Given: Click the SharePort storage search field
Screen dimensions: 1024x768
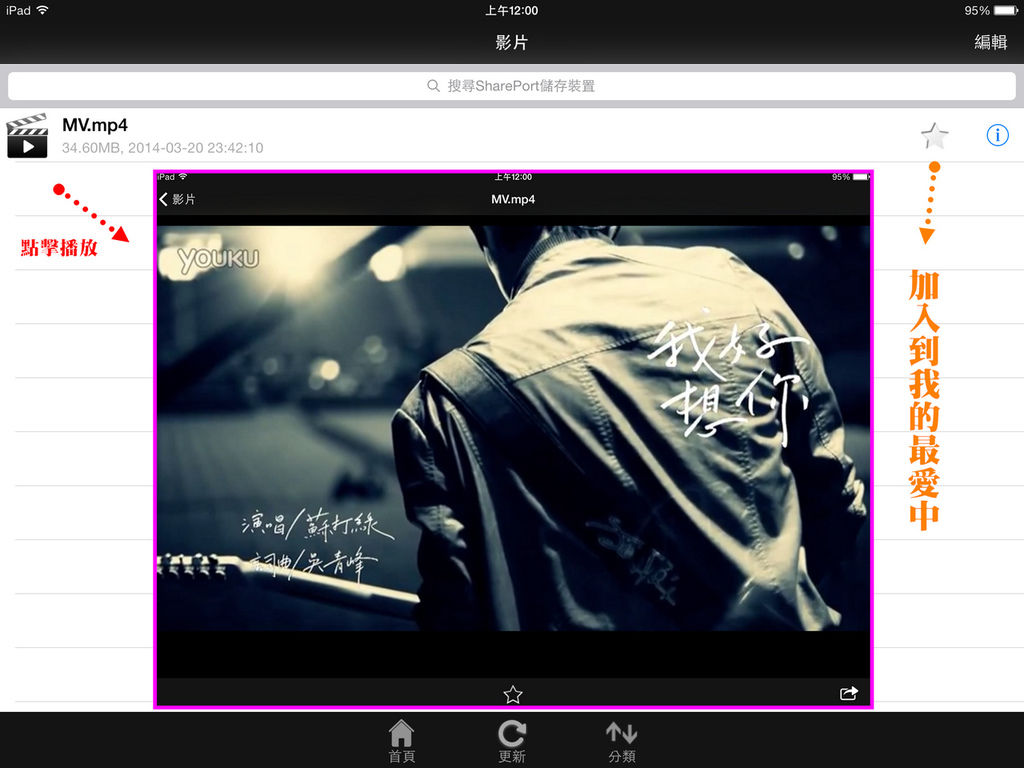Looking at the screenshot, I should [511, 86].
